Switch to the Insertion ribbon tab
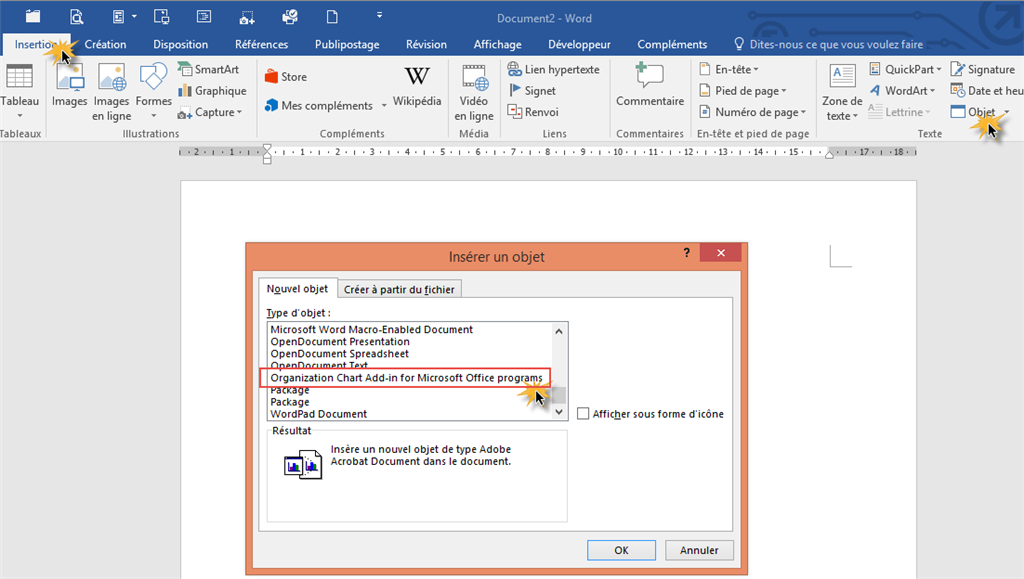The height and width of the screenshot is (579, 1024). [x=36, y=44]
